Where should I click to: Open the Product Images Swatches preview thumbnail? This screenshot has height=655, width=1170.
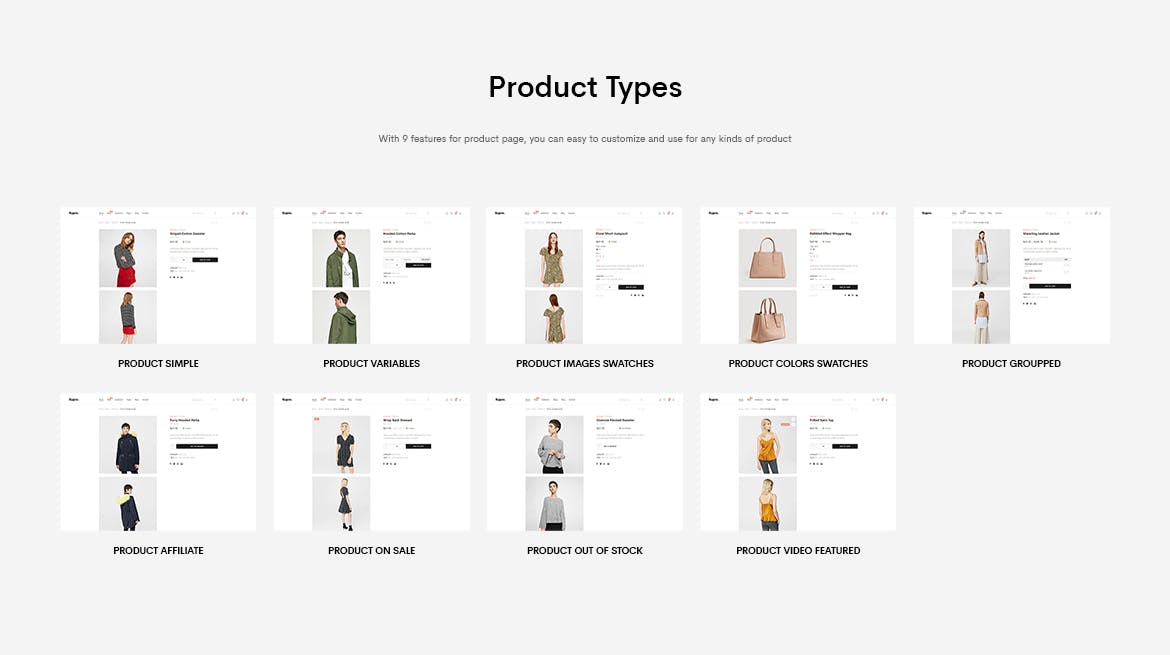pyautogui.click(x=584, y=275)
